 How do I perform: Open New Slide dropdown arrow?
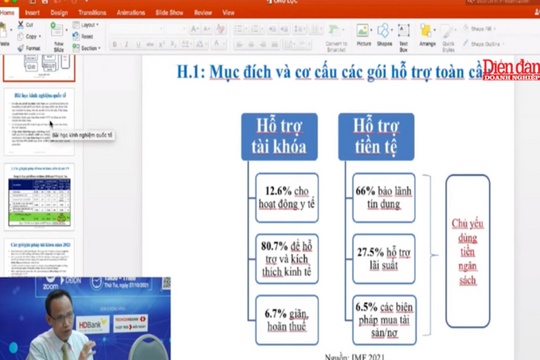[66, 30]
